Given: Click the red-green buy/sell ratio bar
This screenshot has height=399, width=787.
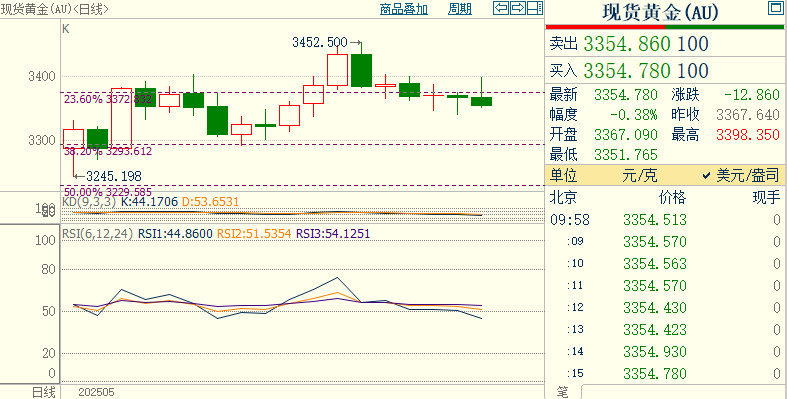Looking at the screenshot, I should point(665,27).
